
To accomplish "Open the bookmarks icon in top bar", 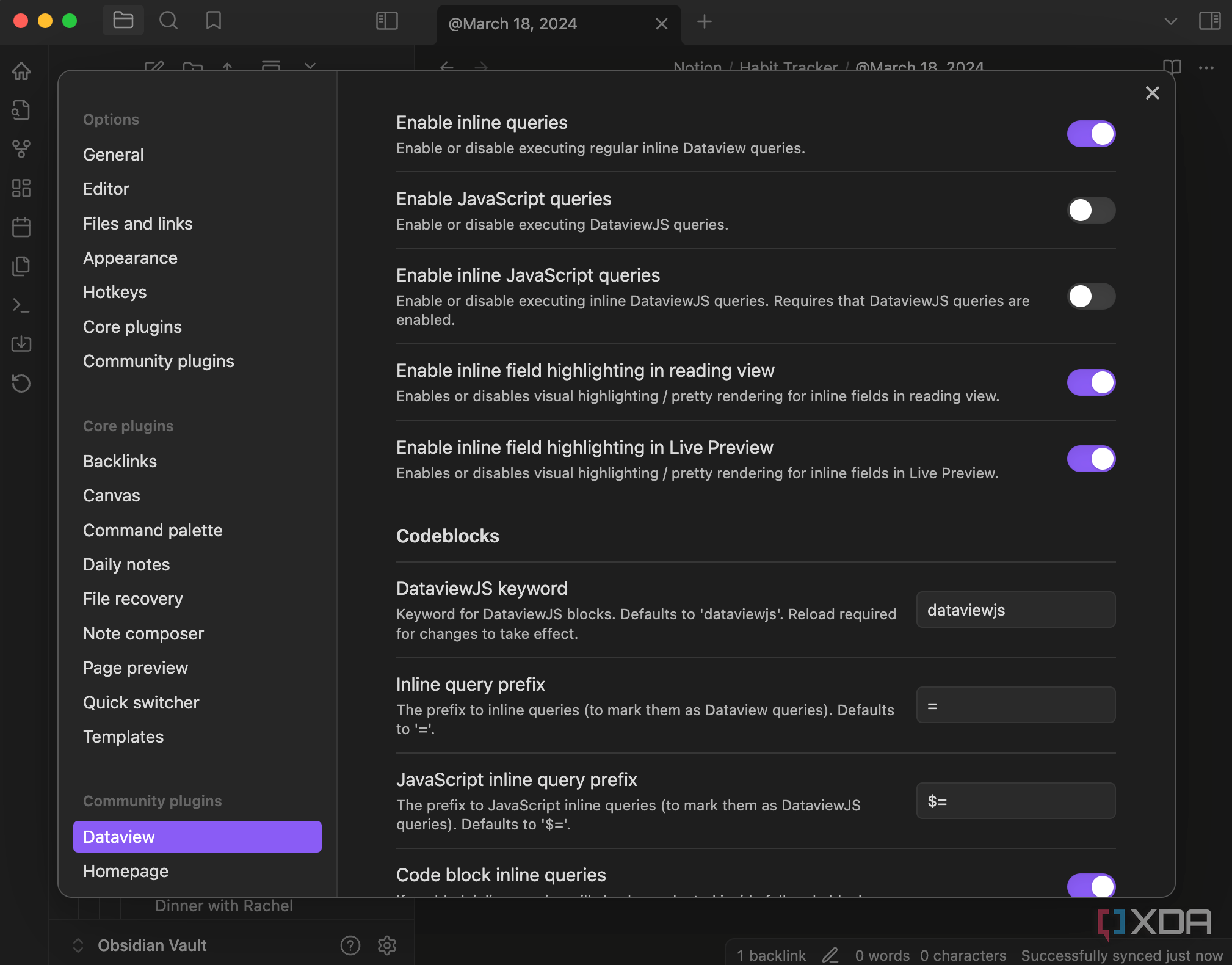I will [213, 21].
